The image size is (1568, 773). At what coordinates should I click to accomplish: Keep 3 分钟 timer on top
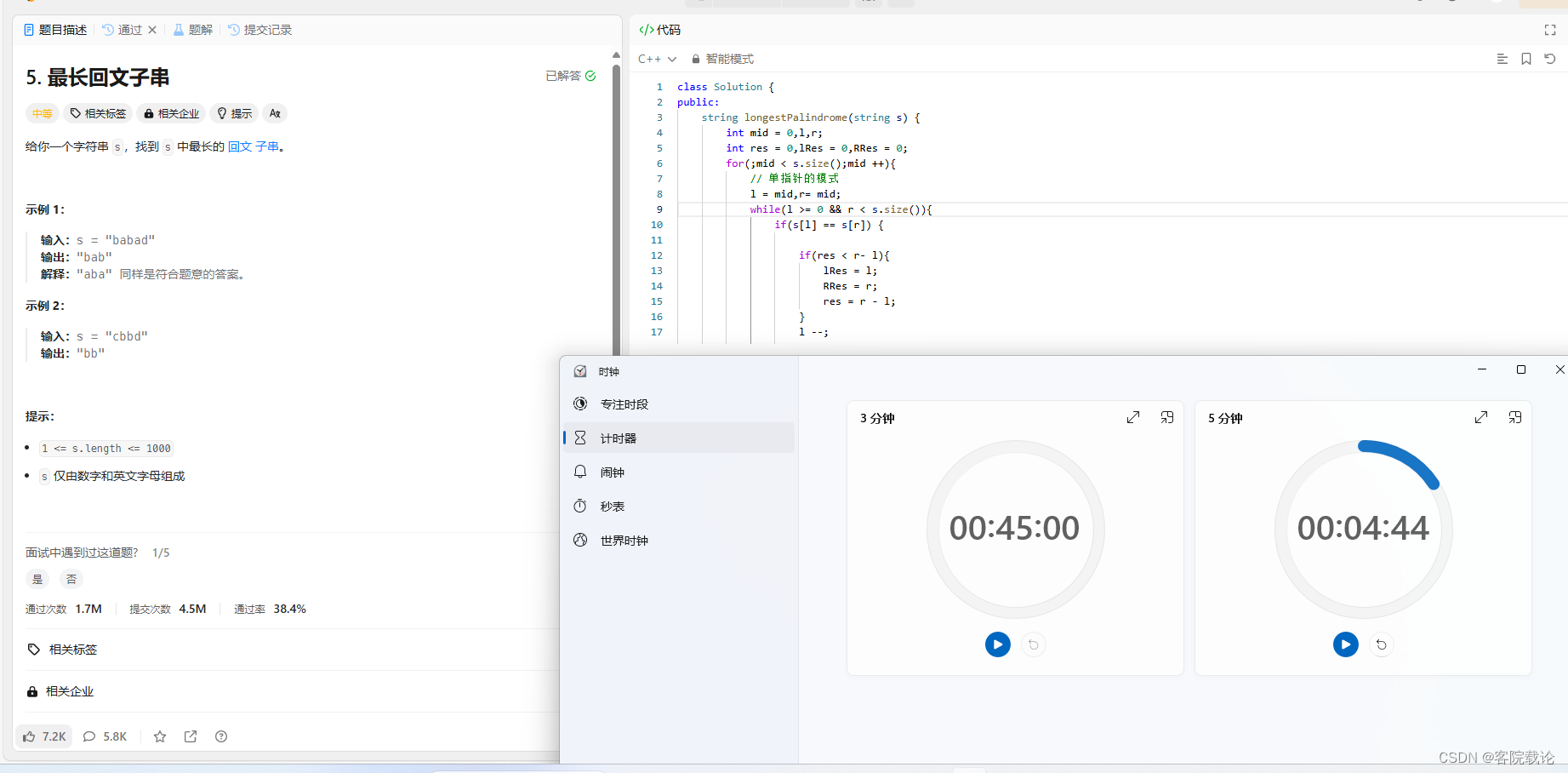click(1167, 417)
